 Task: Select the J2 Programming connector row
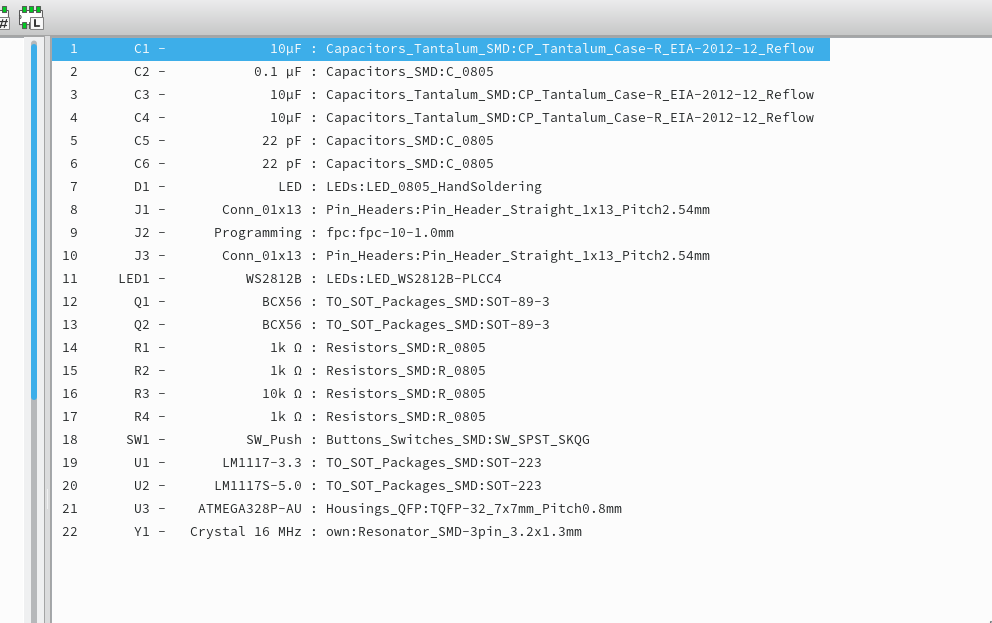(x=441, y=233)
